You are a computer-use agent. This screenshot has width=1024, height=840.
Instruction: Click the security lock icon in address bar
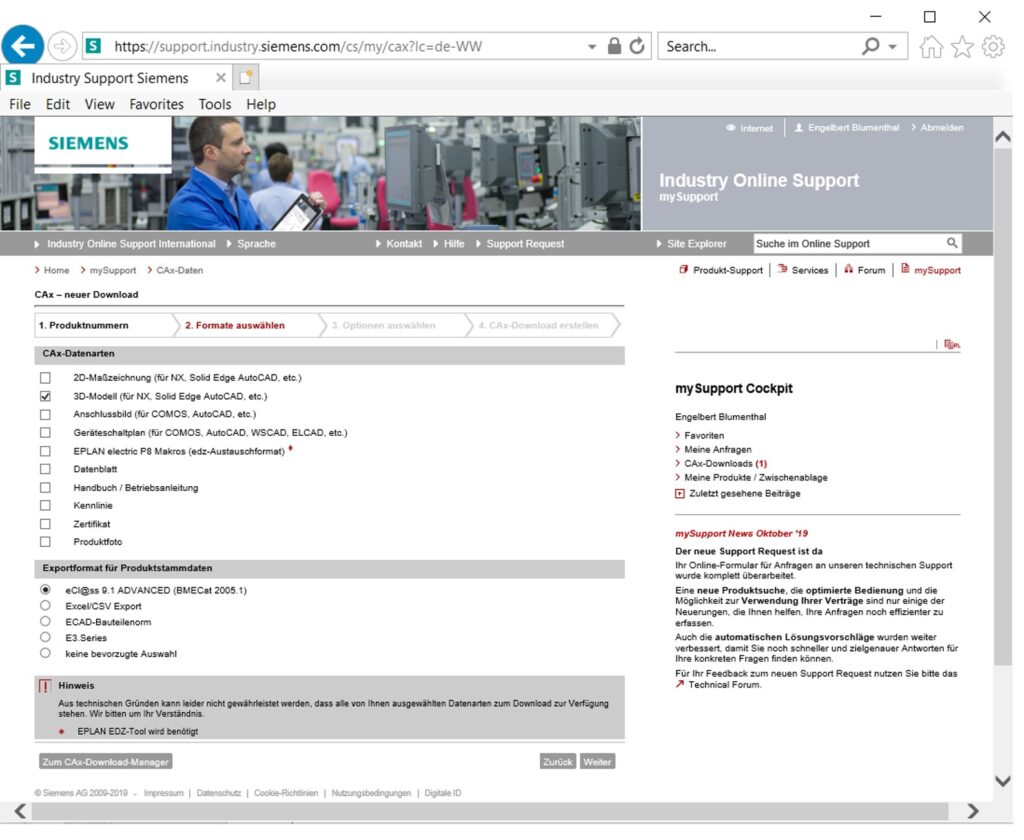[614, 46]
